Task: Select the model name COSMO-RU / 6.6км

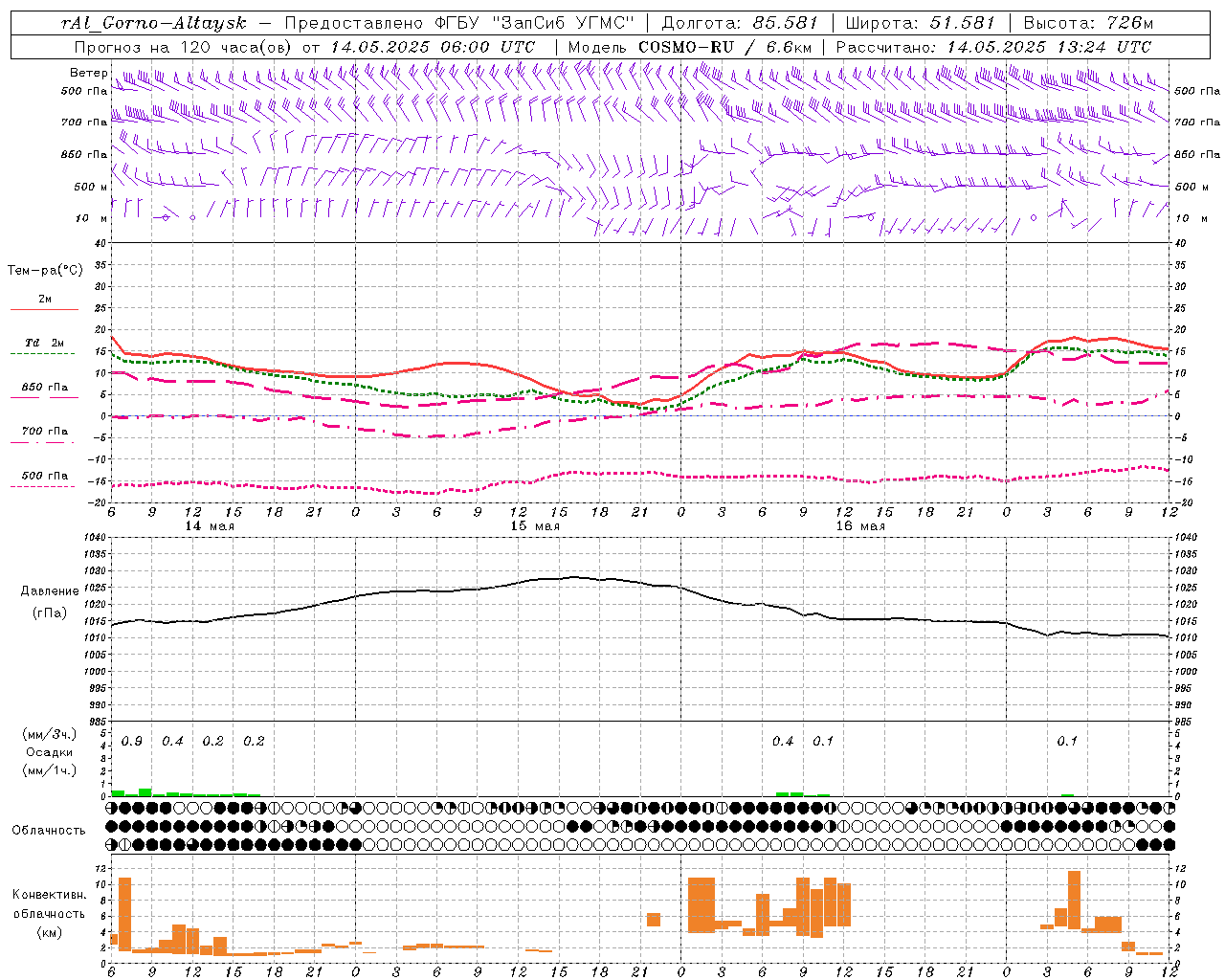Action: coord(724,47)
